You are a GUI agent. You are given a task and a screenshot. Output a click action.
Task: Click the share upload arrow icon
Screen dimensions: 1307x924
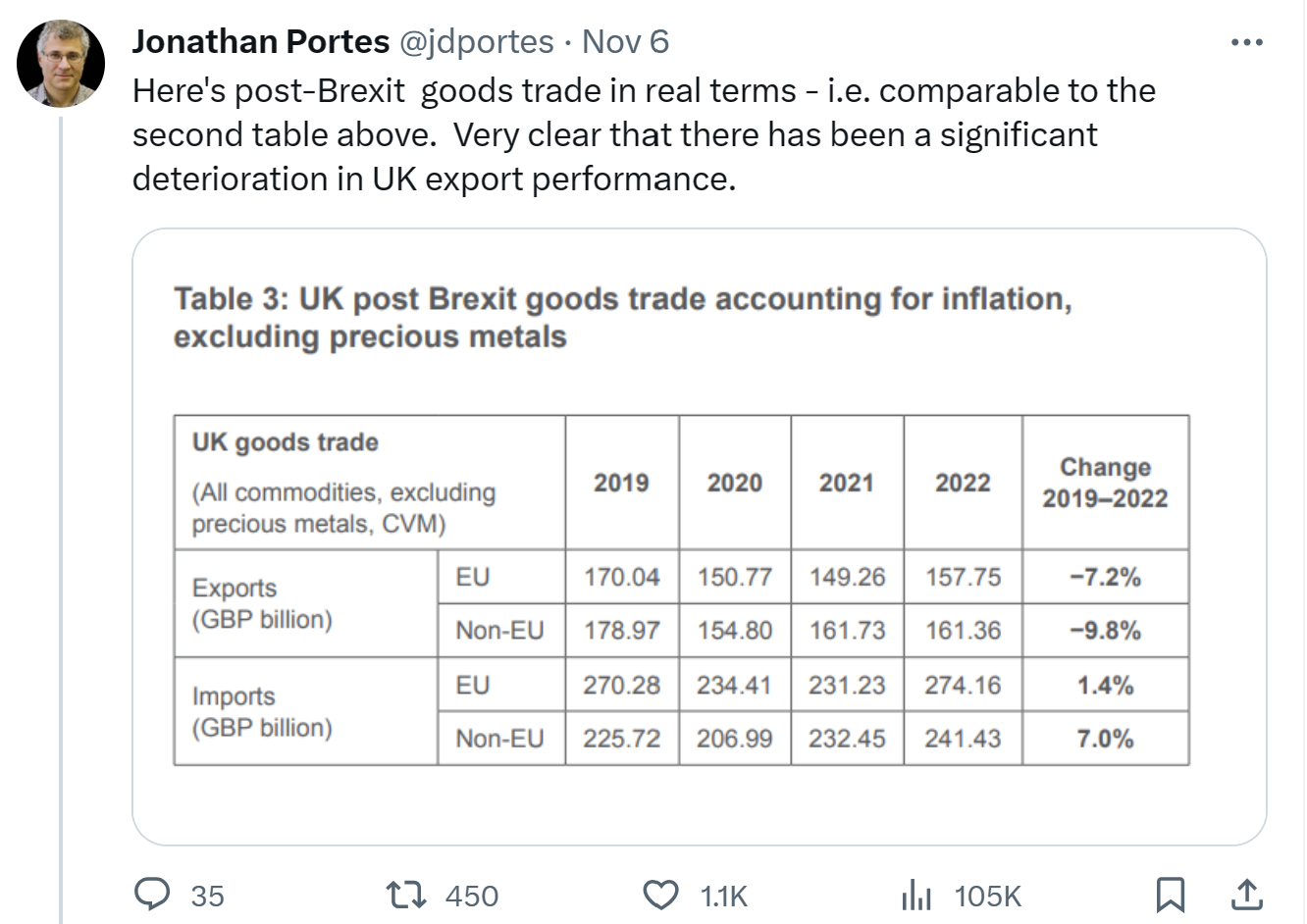click(x=1245, y=895)
